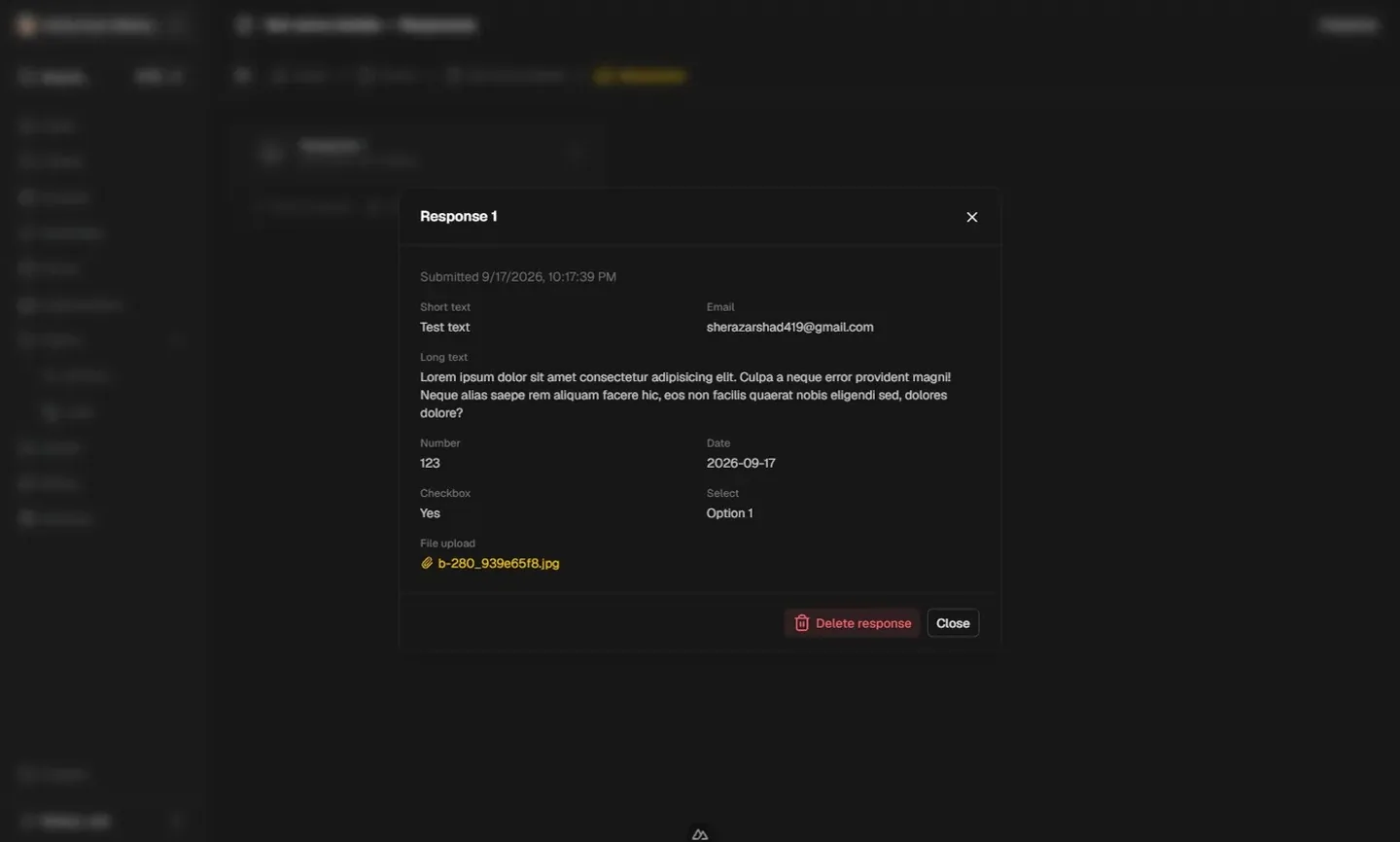
Task: Click the Submitted 9/17/2026 timestamp
Action: (x=518, y=277)
